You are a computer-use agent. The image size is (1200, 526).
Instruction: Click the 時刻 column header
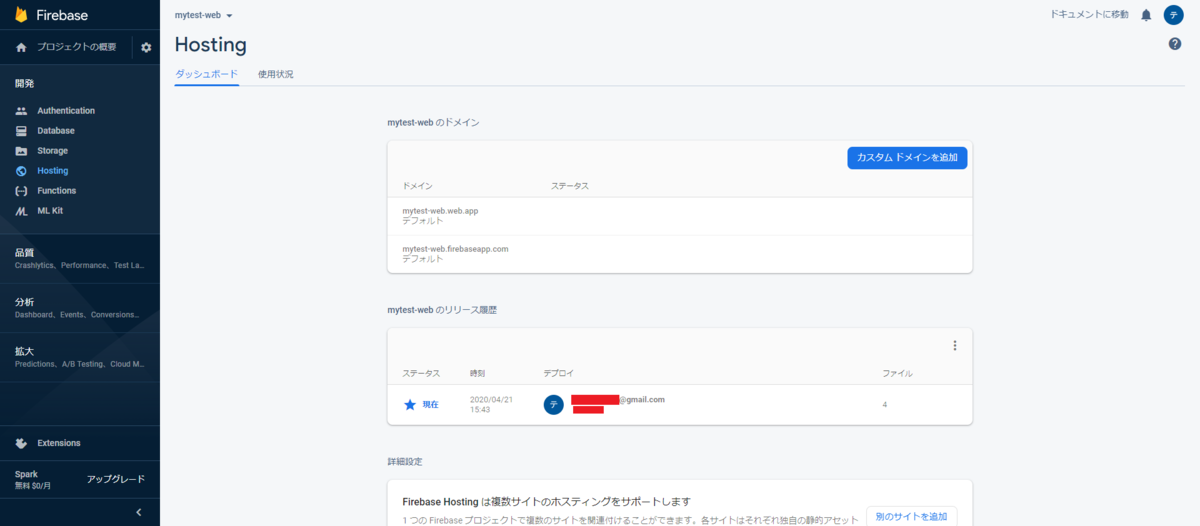coord(478,373)
